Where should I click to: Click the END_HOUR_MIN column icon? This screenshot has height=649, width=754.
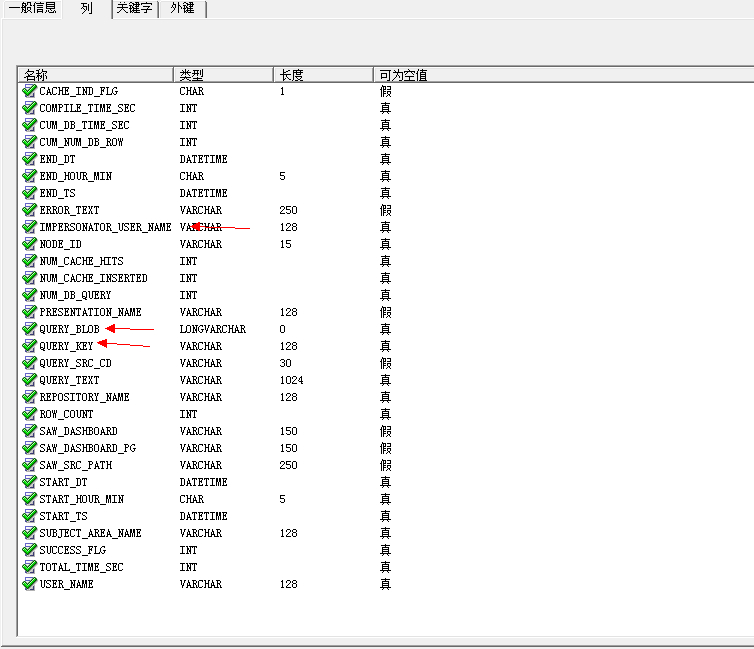(29, 176)
